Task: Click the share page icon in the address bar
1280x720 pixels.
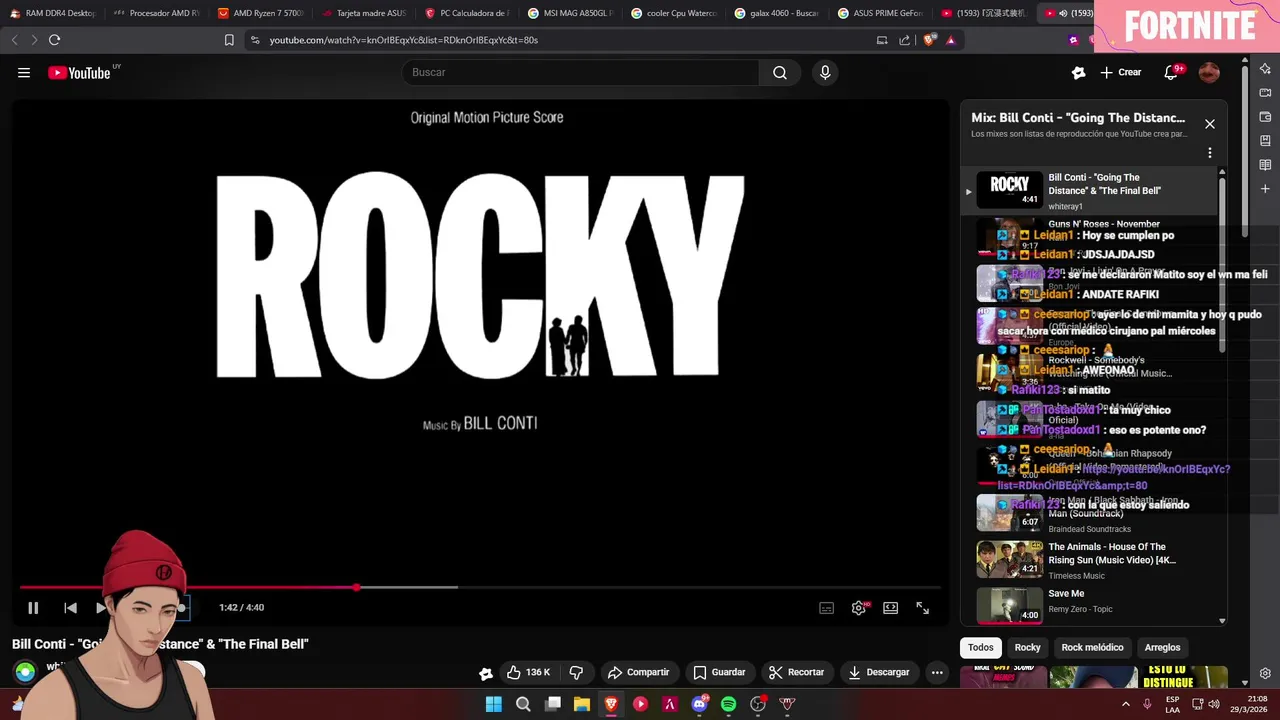Action: pos(905,40)
